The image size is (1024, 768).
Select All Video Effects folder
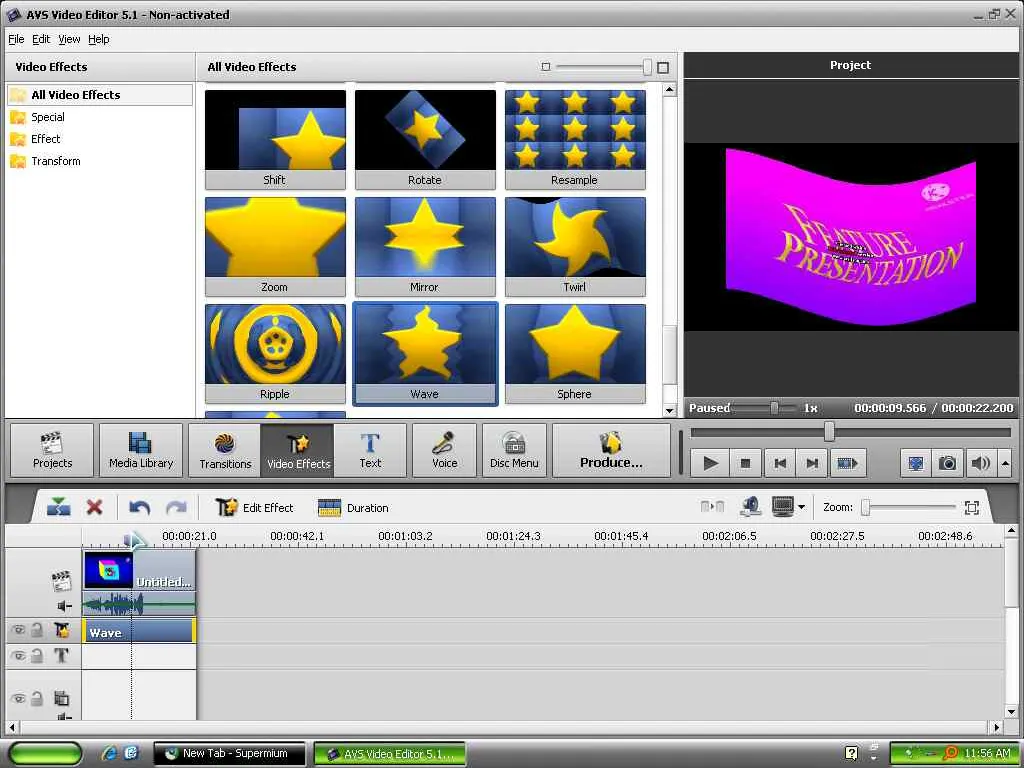[100, 95]
